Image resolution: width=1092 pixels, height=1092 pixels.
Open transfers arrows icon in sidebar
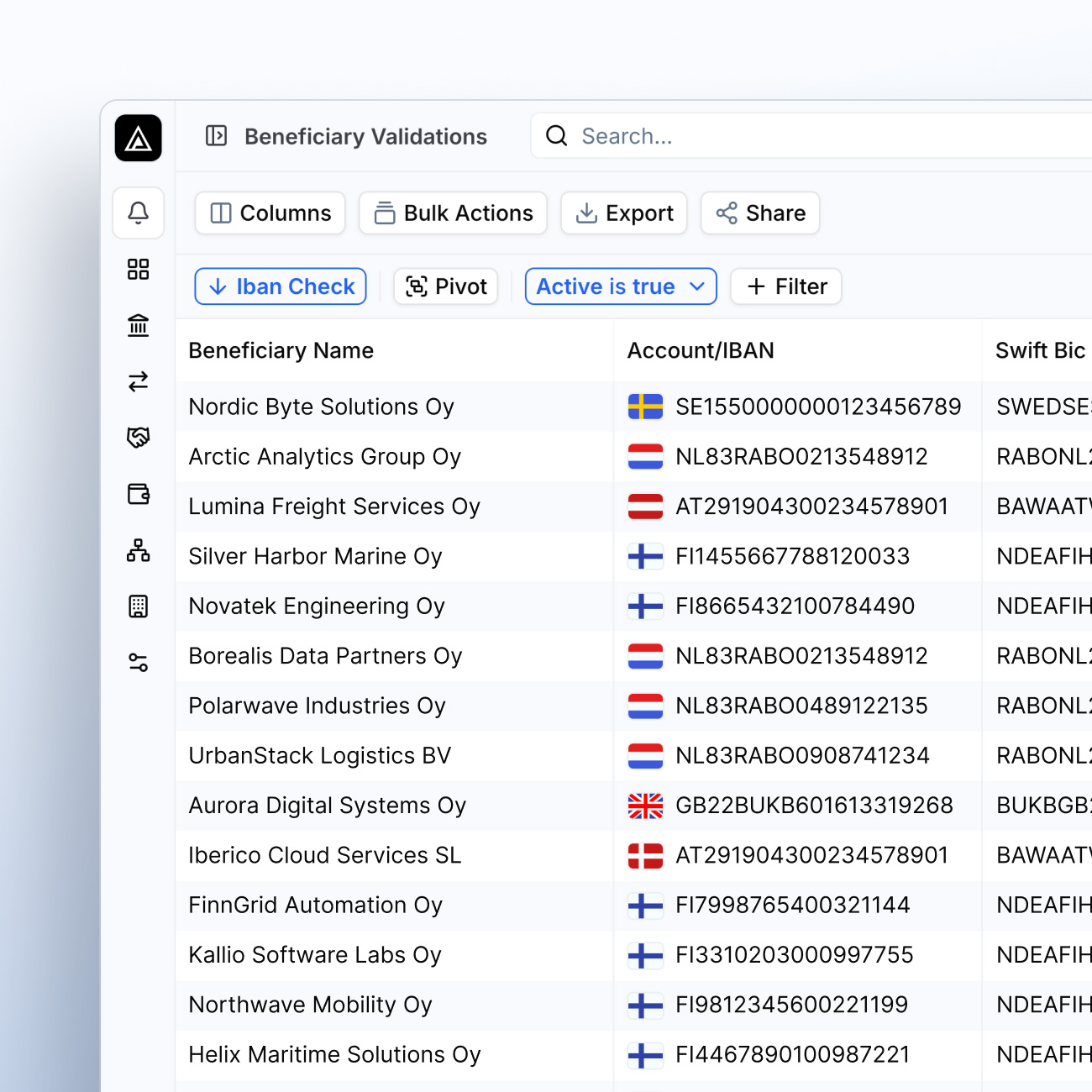139,381
